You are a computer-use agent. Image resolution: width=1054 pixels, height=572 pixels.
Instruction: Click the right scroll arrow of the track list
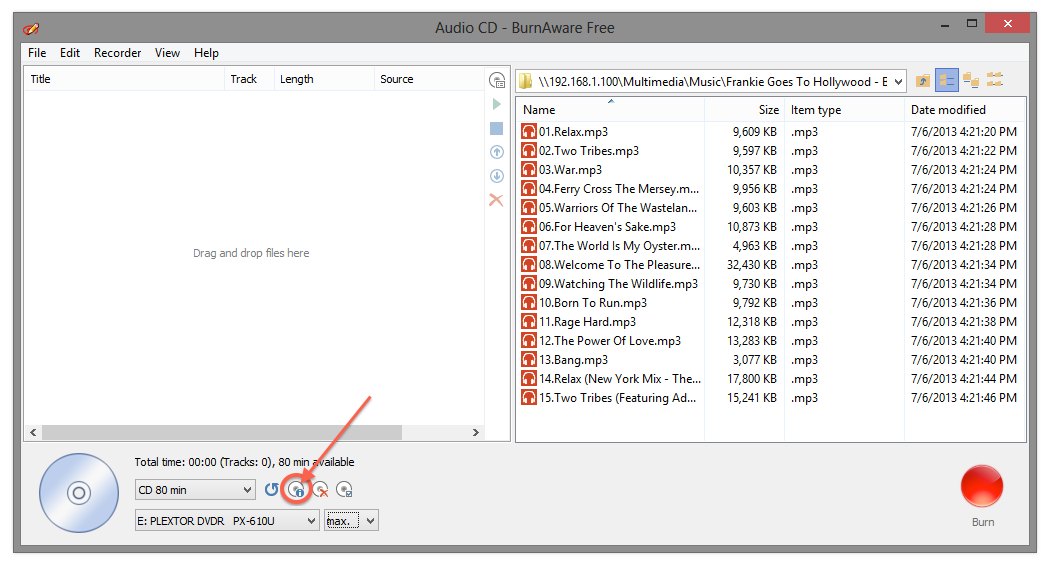click(476, 432)
